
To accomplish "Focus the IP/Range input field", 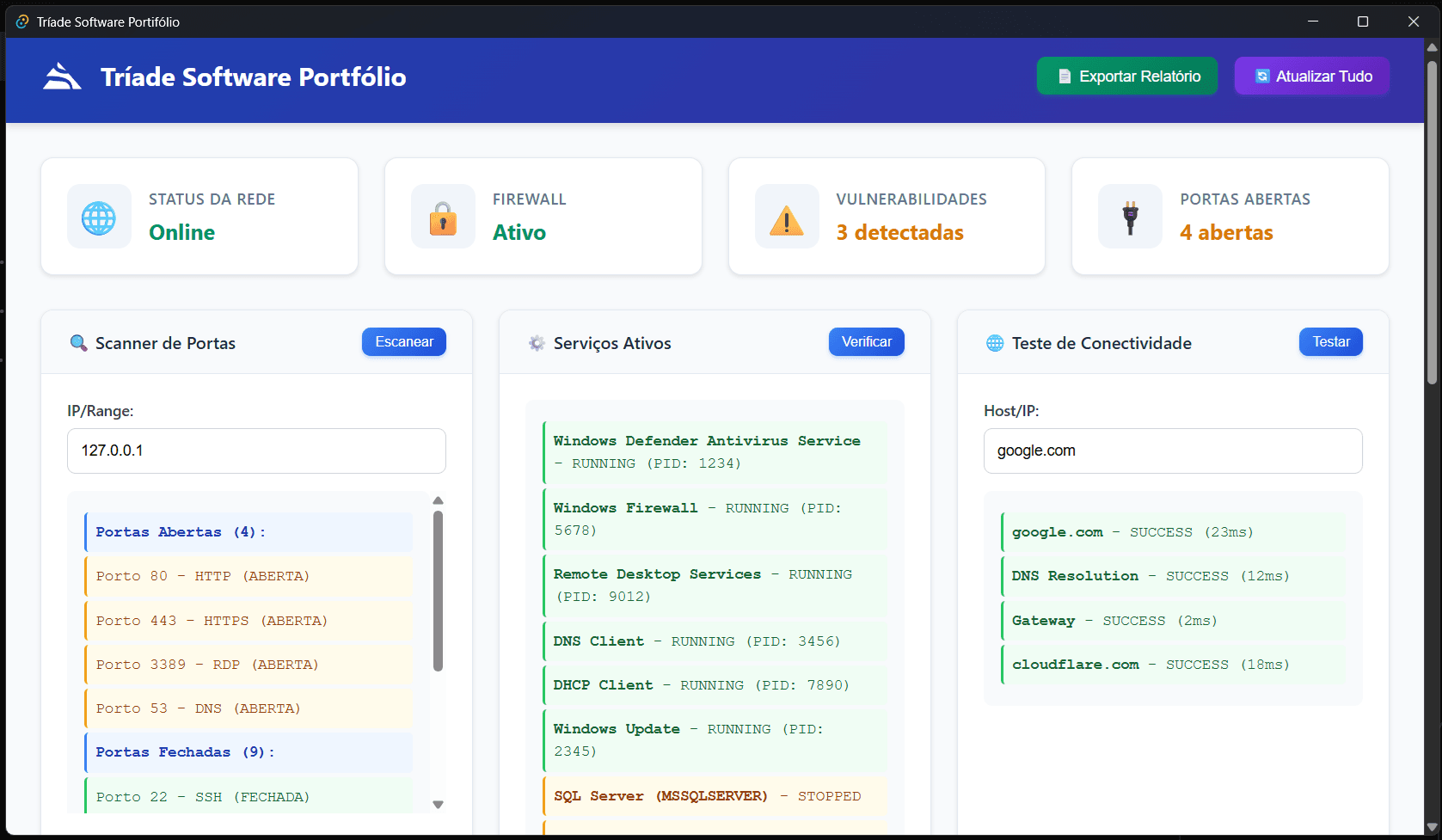I will (x=256, y=451).
